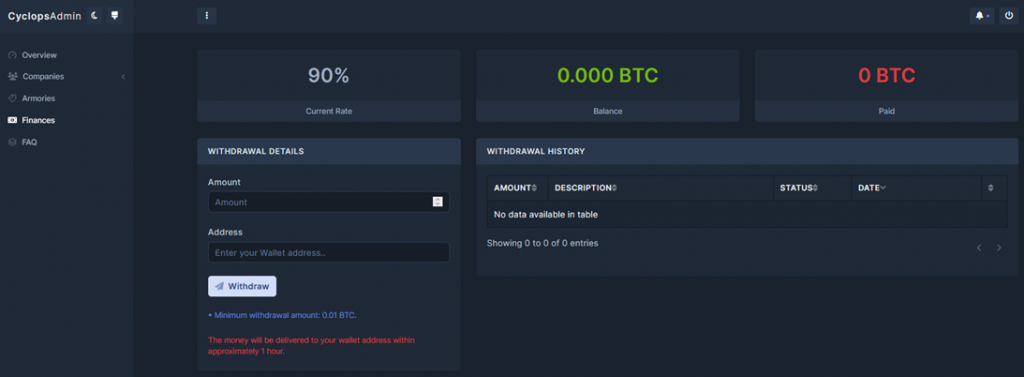Image resolution: width=1024 pixels, height=377 pixels.
Task: Click the Amount input field
Action: pos(328,202)
